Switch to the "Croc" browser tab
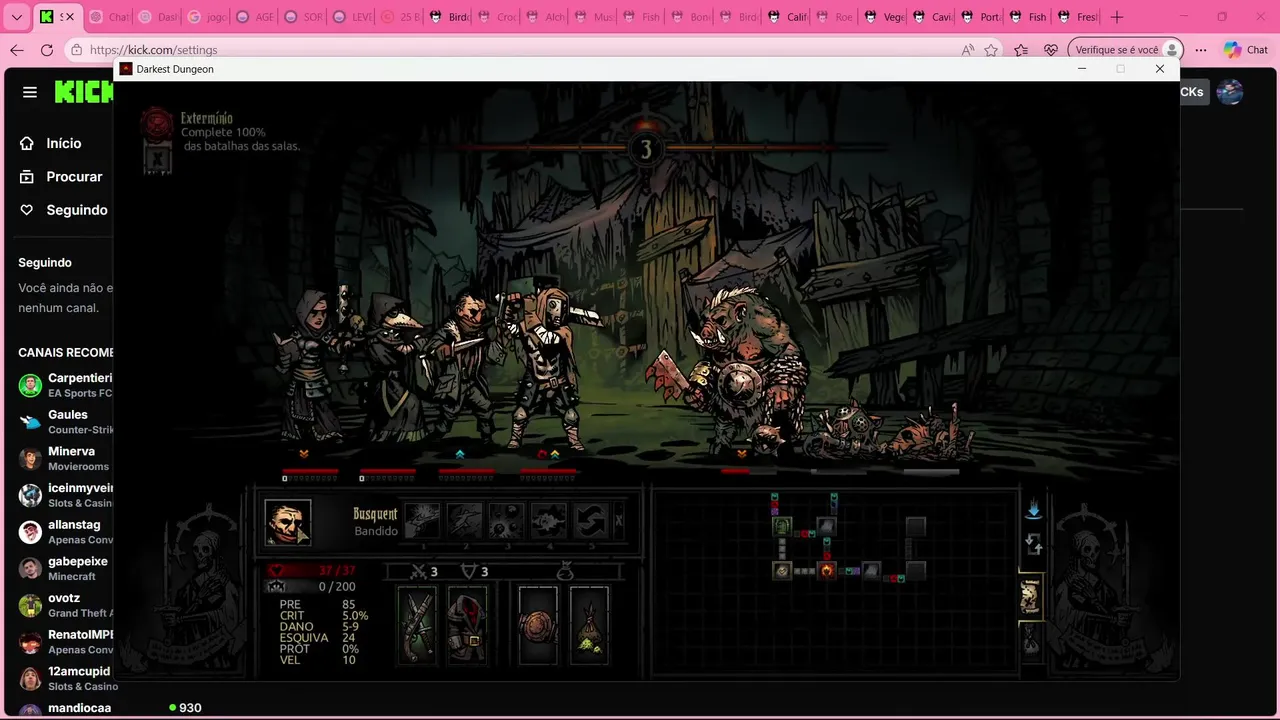 point(496,17)
